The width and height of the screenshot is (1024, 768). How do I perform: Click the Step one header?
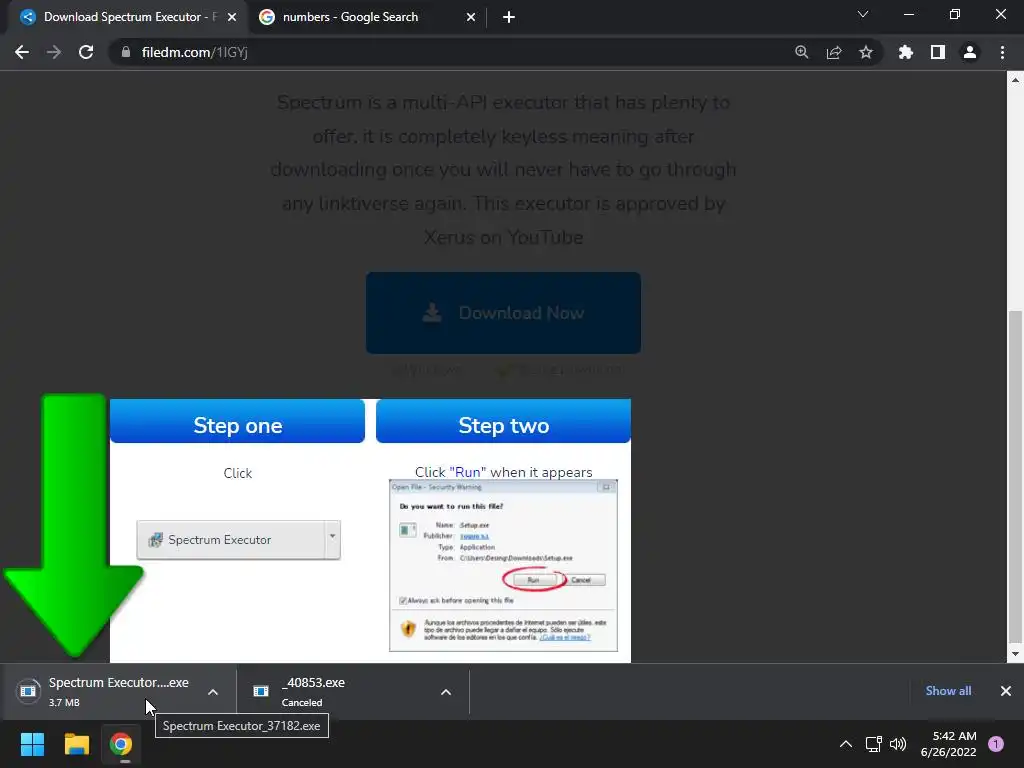[237, 421]
